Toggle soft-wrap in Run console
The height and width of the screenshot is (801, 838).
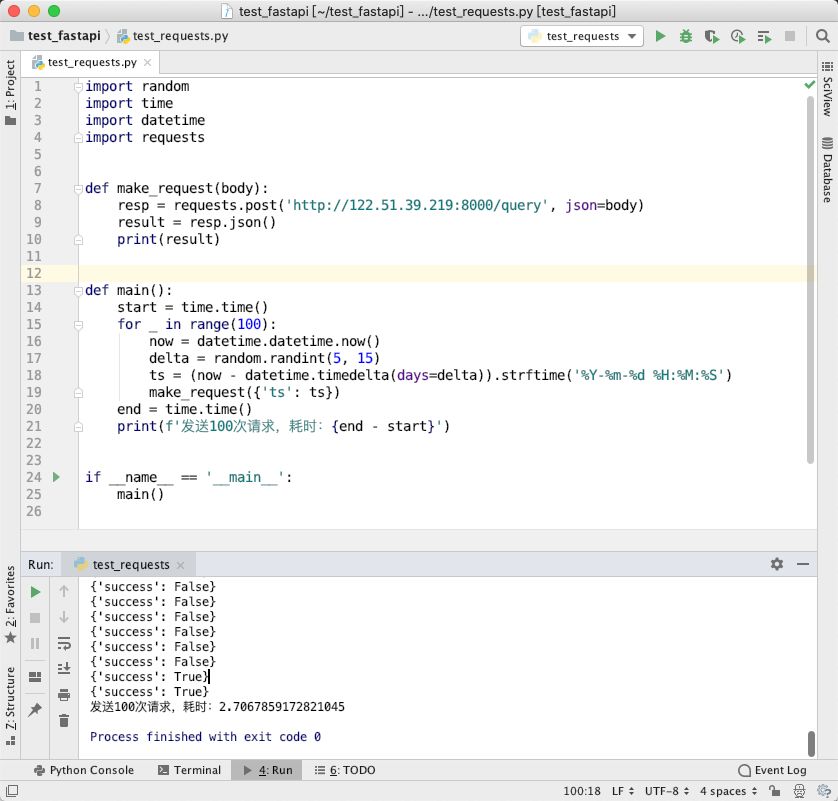(x=64, y=643)
